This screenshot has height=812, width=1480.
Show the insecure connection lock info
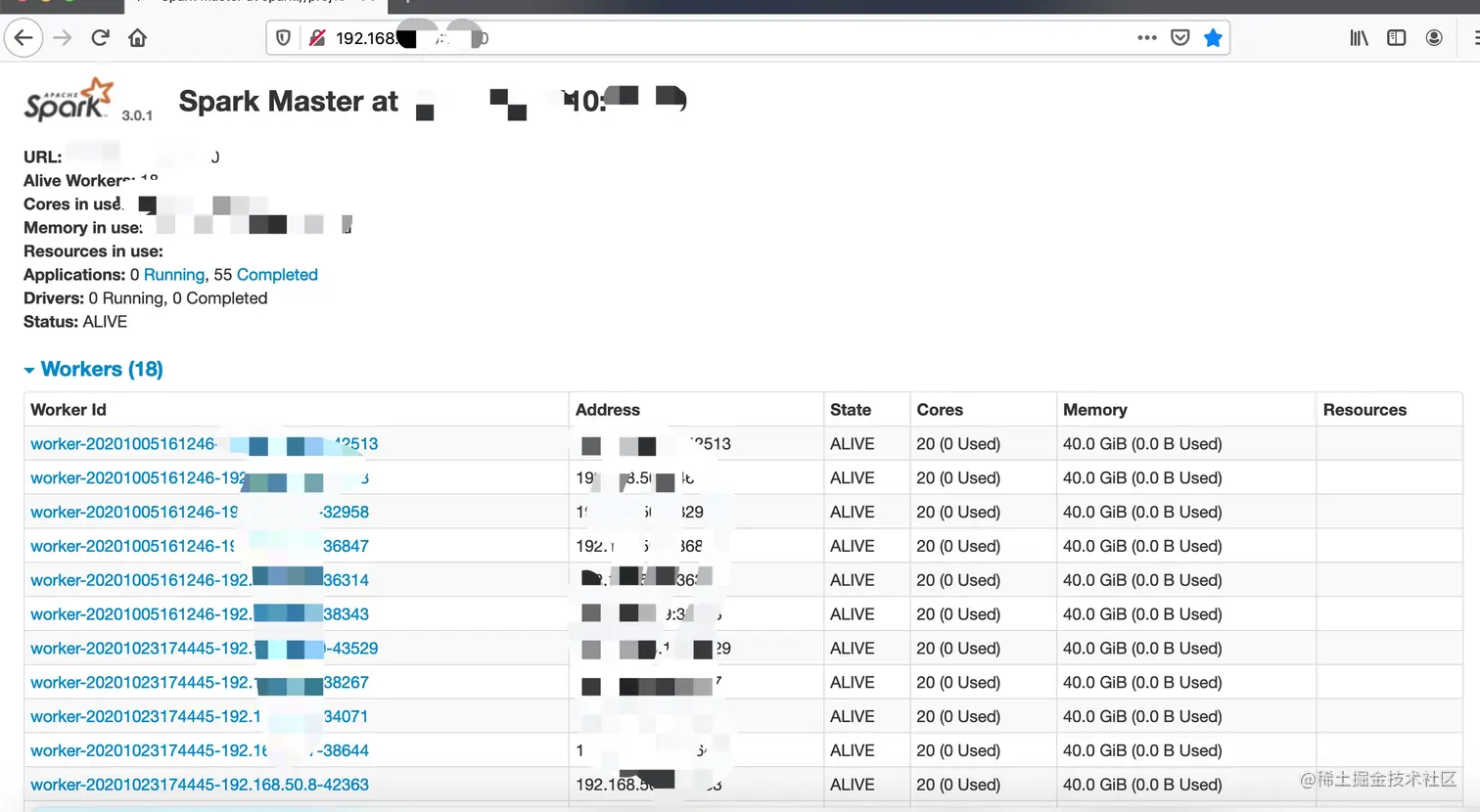coord(317,38)
